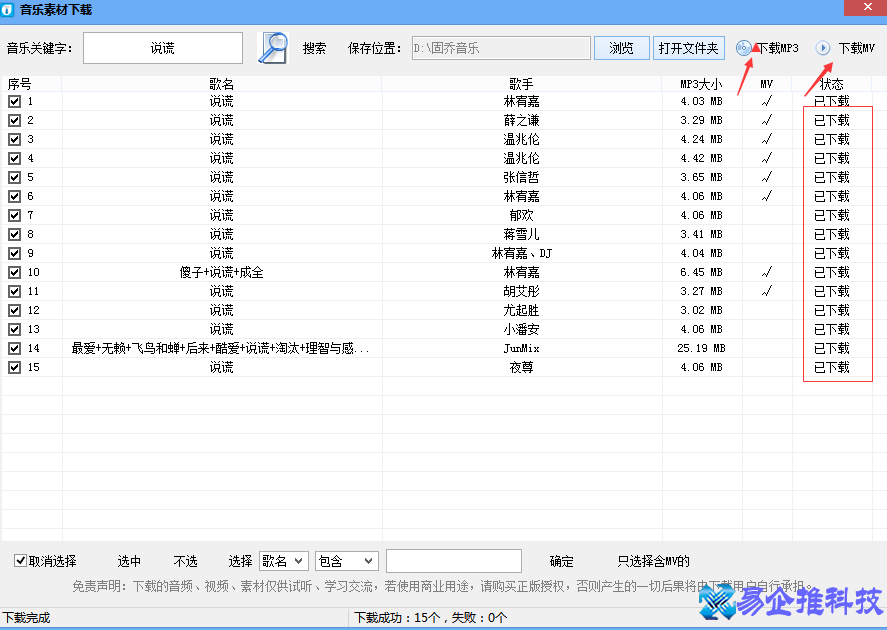Uncheck row 10 傻子+说谎+成全
Screen dimensions: 887x630
(x=14, y=272)
